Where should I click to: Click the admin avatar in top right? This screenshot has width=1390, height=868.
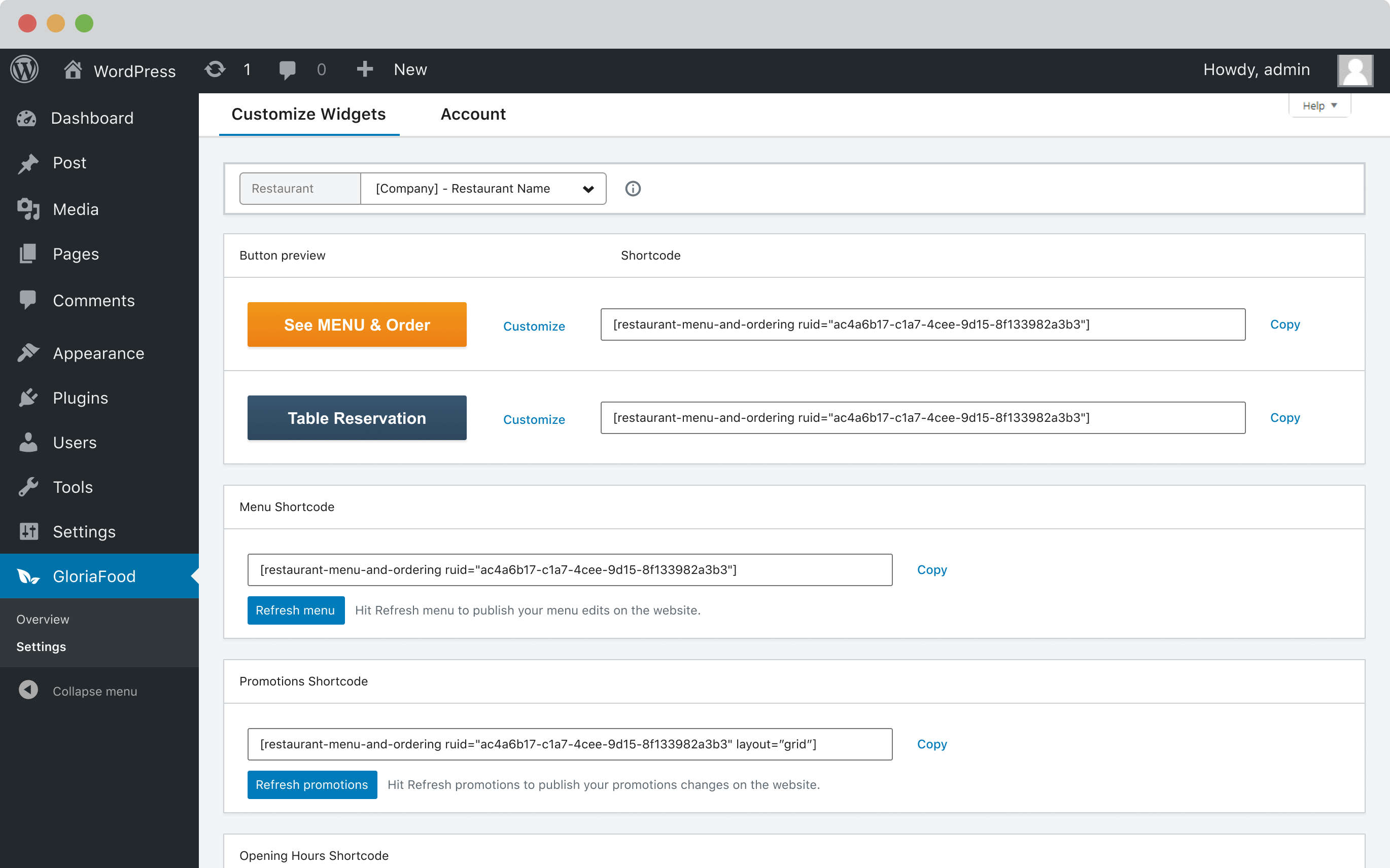(x=1354, y=69)
